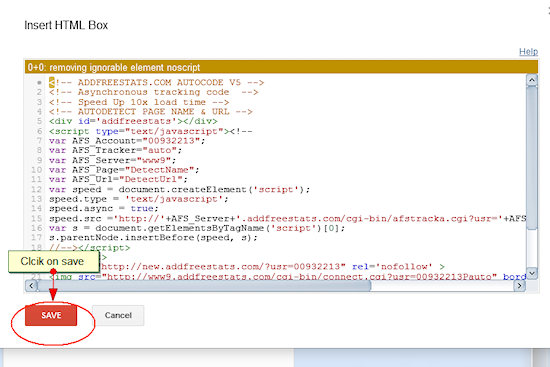The height and width of the screenshot is (367, 550).
Task: Click the speed.async = true line
Action: point(104,208)
